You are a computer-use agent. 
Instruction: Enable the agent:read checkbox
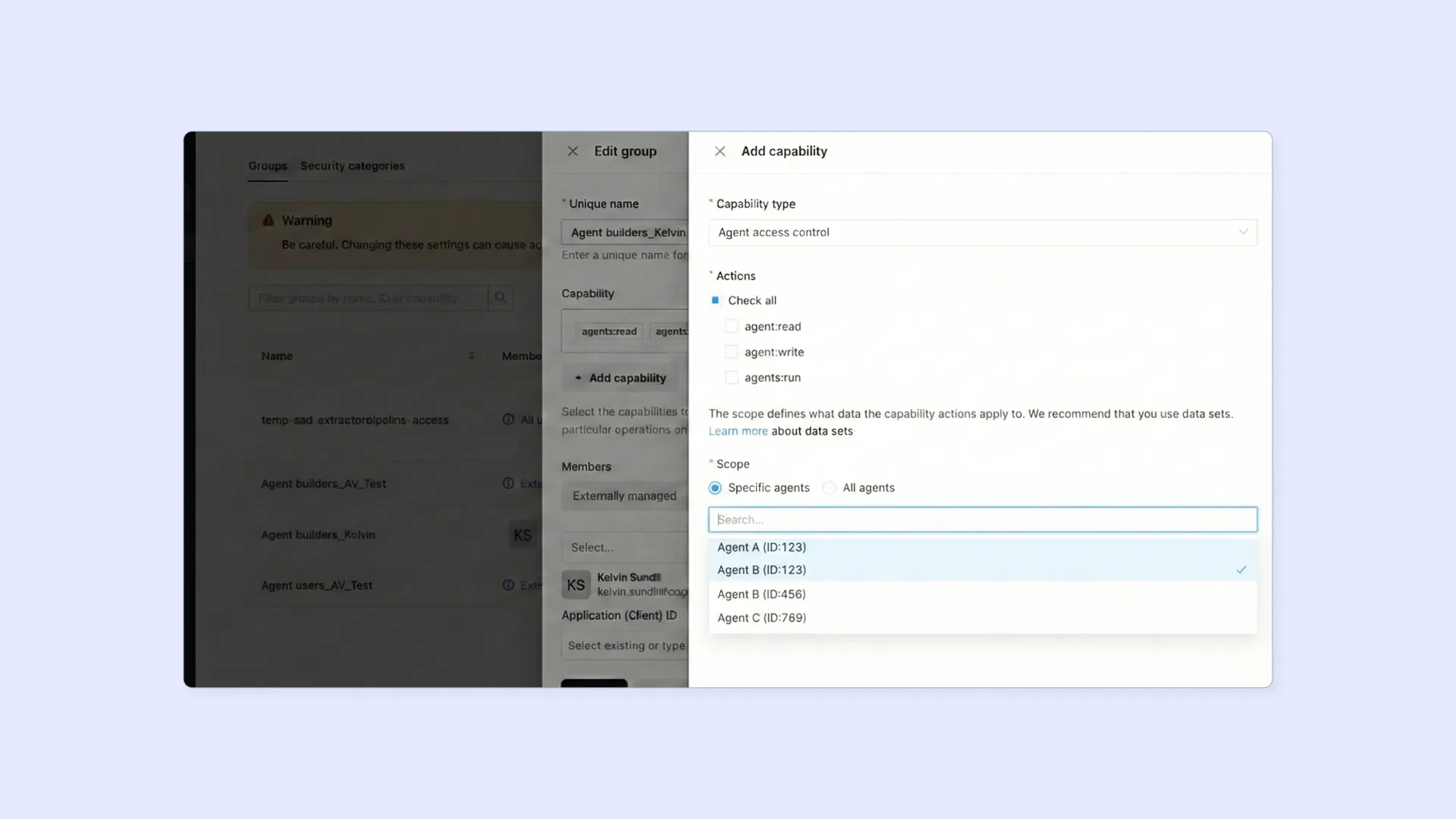[x=731, y=326]
